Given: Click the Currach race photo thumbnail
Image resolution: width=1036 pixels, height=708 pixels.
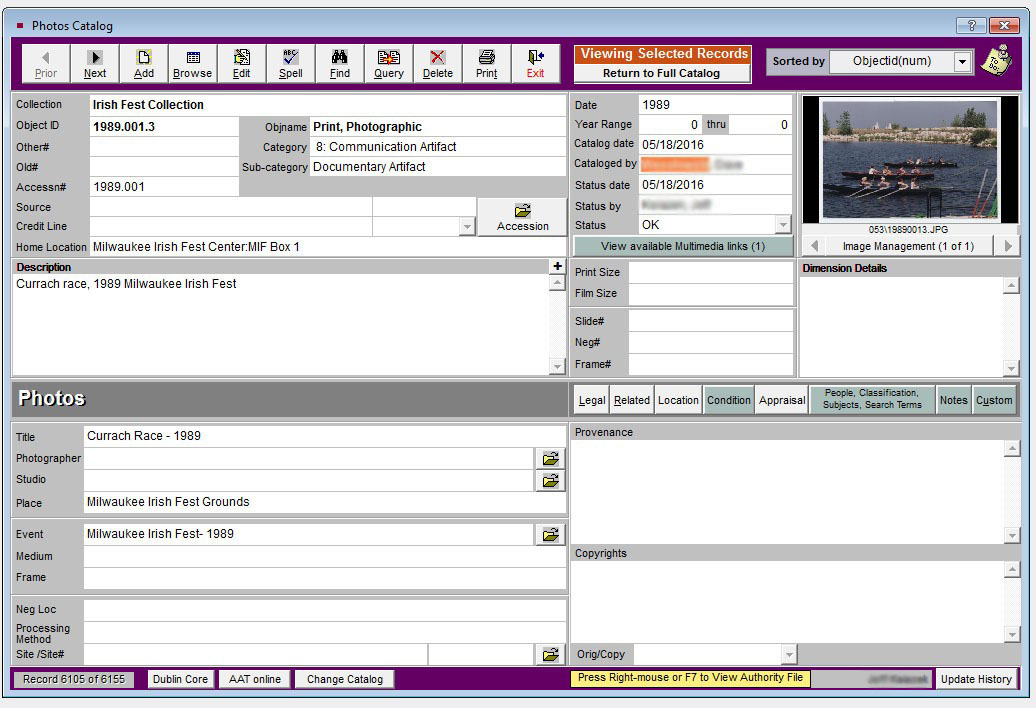Looking at the screenshot, I should coord(910,160).
